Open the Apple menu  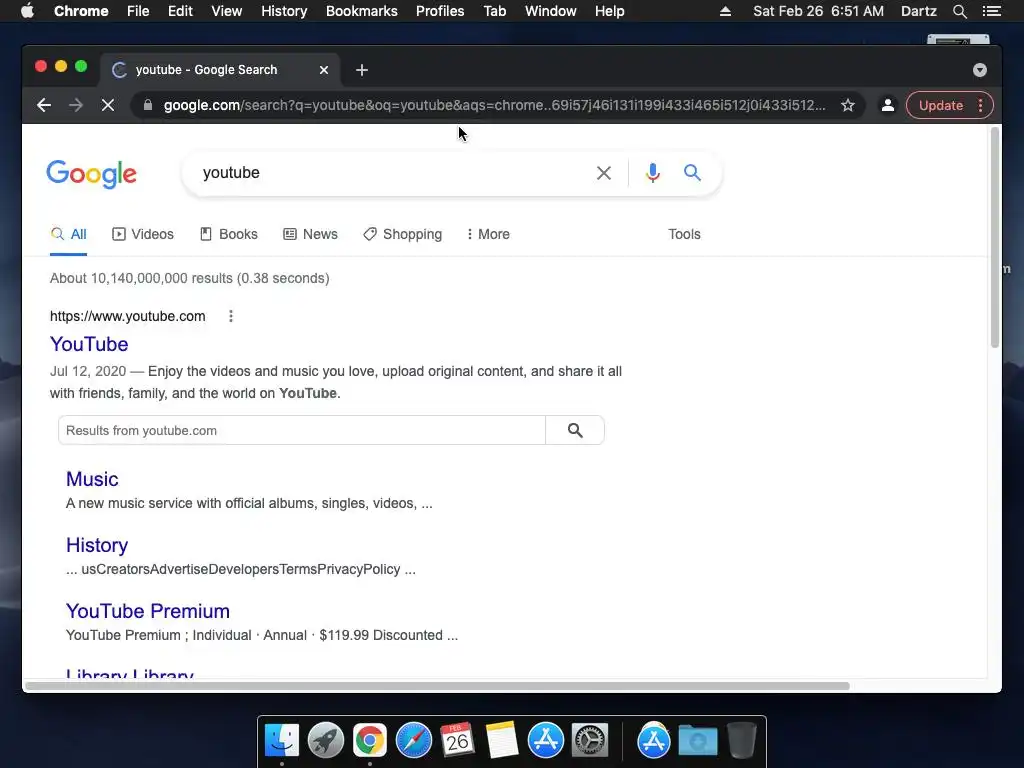(27, 10)
